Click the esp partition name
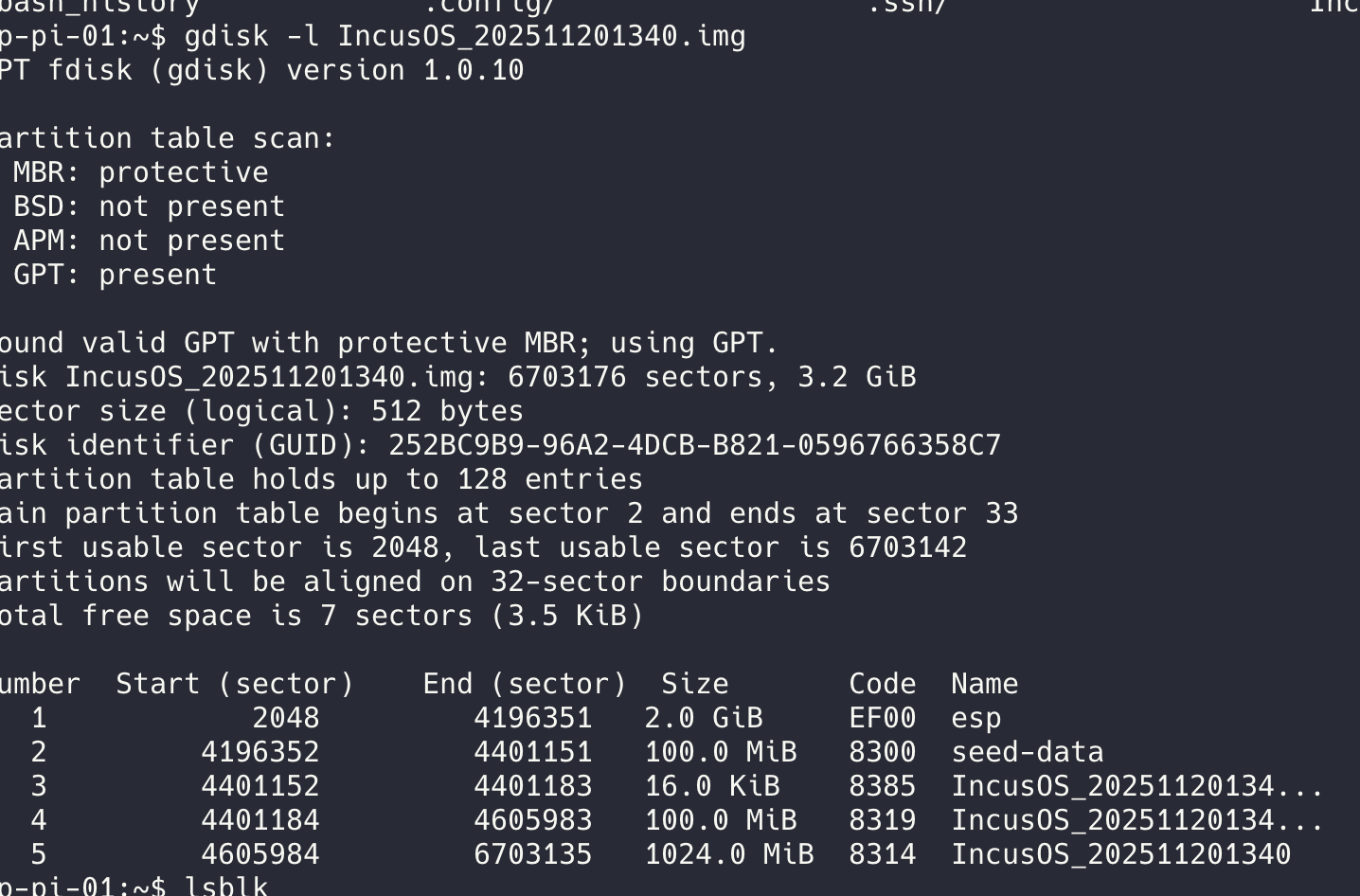The height and width of the screenshot is (896, 1360). pos(975,718)
